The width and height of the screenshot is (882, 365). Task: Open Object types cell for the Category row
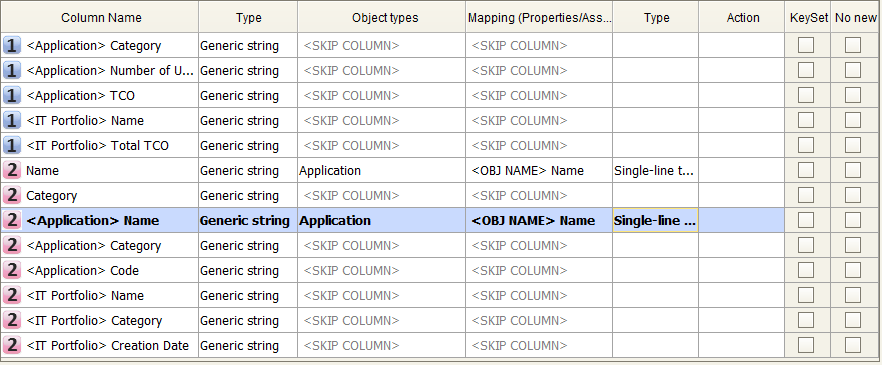point(381,196)
